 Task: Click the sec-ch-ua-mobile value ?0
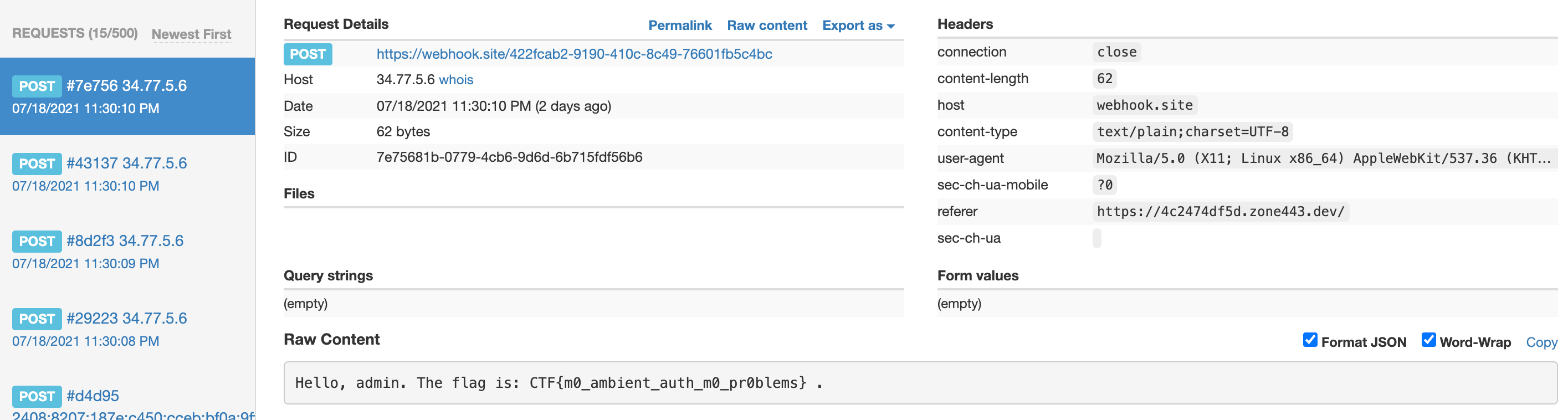1104,185
